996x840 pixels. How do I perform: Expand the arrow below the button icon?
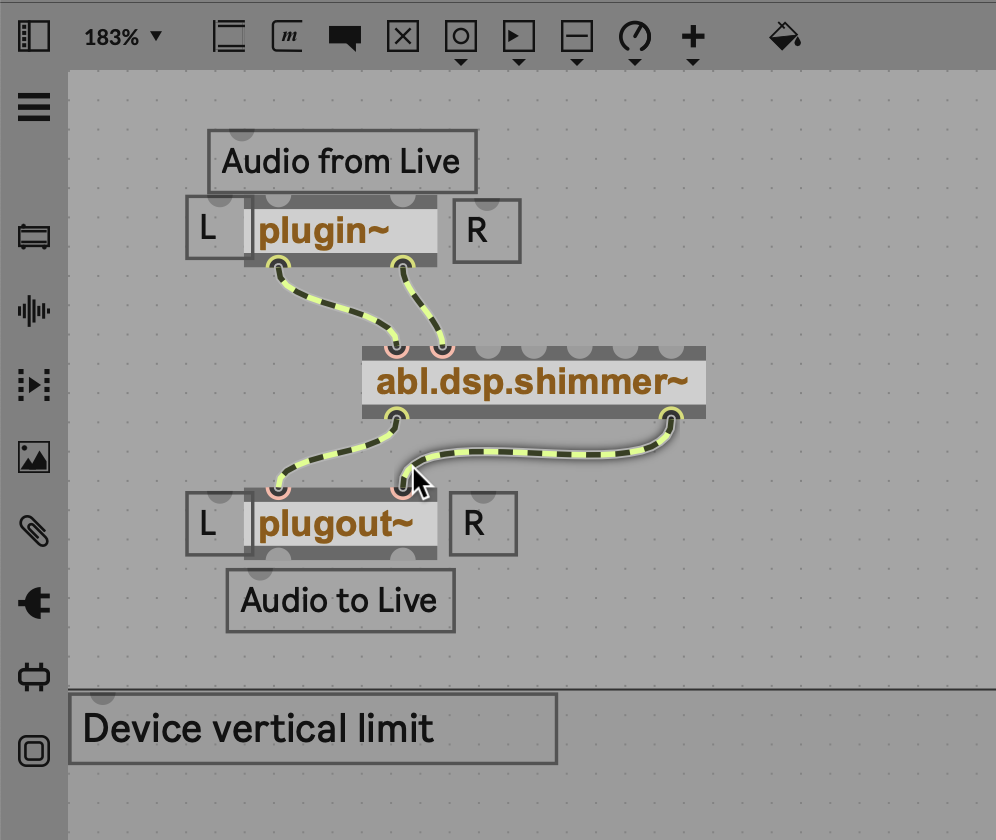[x=460, y=62]
